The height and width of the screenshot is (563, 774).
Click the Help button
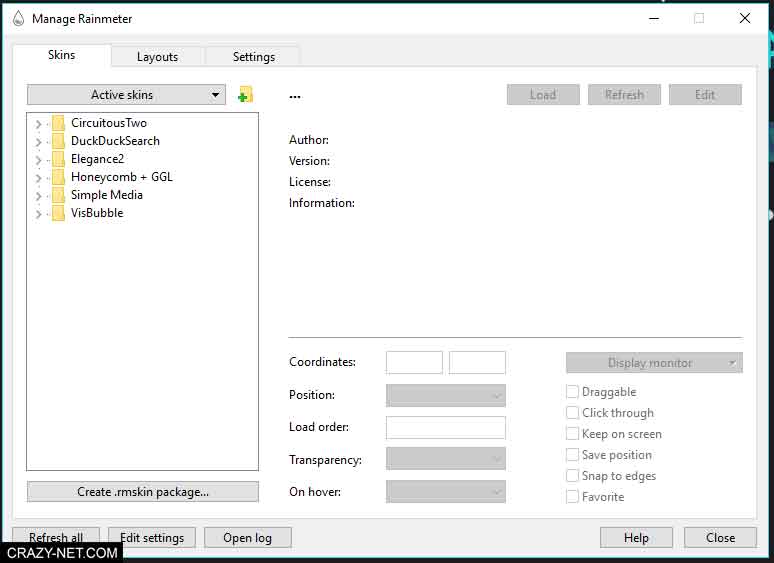point(636,537)
